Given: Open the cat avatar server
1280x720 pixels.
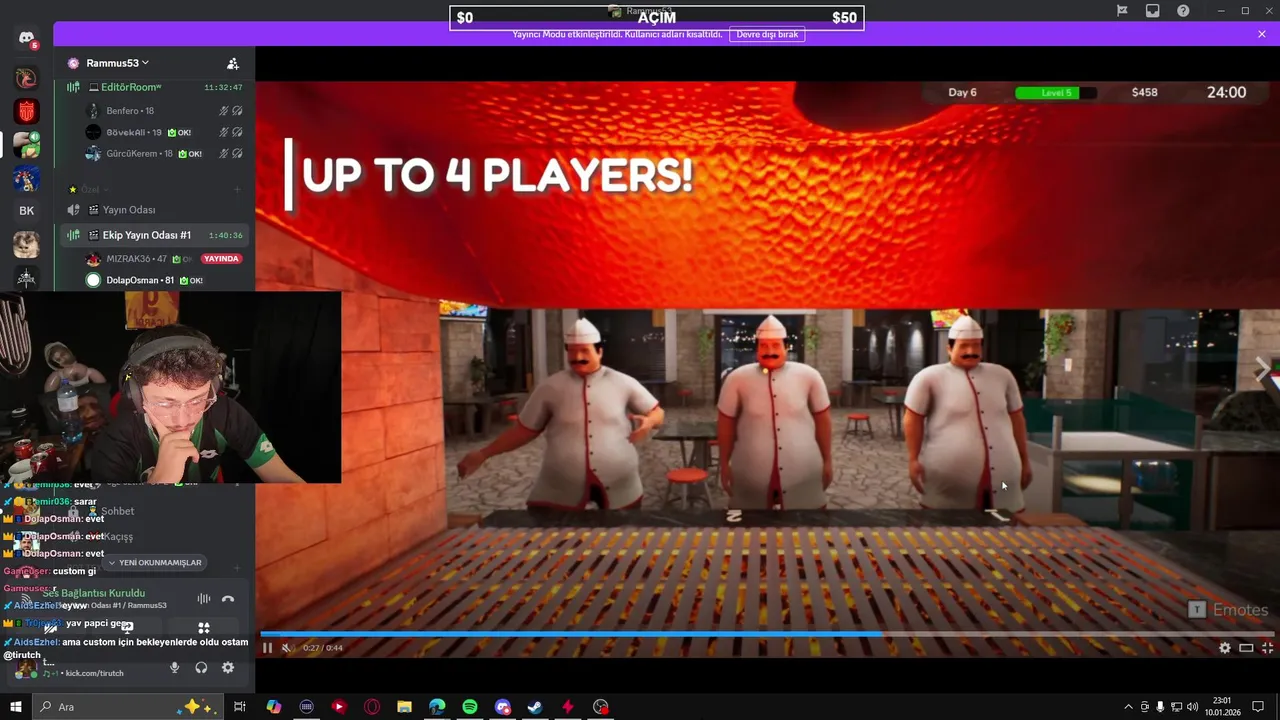Looking at the screenshot, I should point(26,244).
